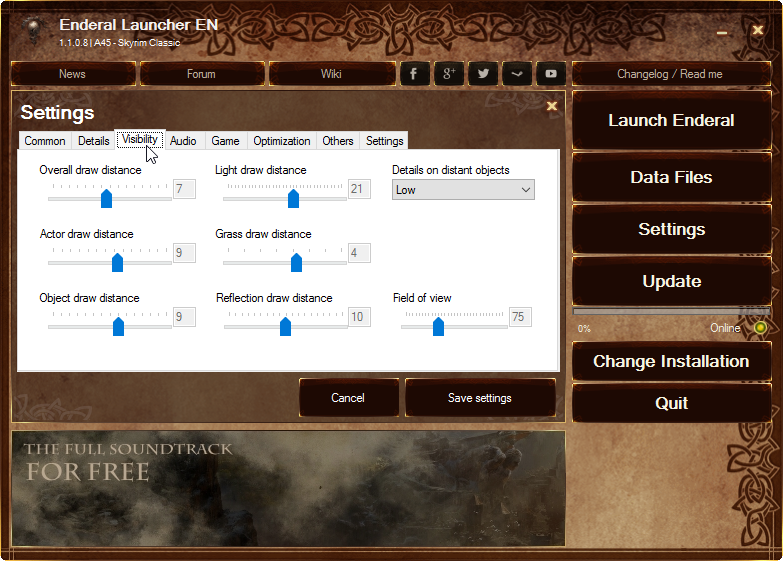Click the Overall draw distance slider handle
The image size is (783, 561).
106,198
